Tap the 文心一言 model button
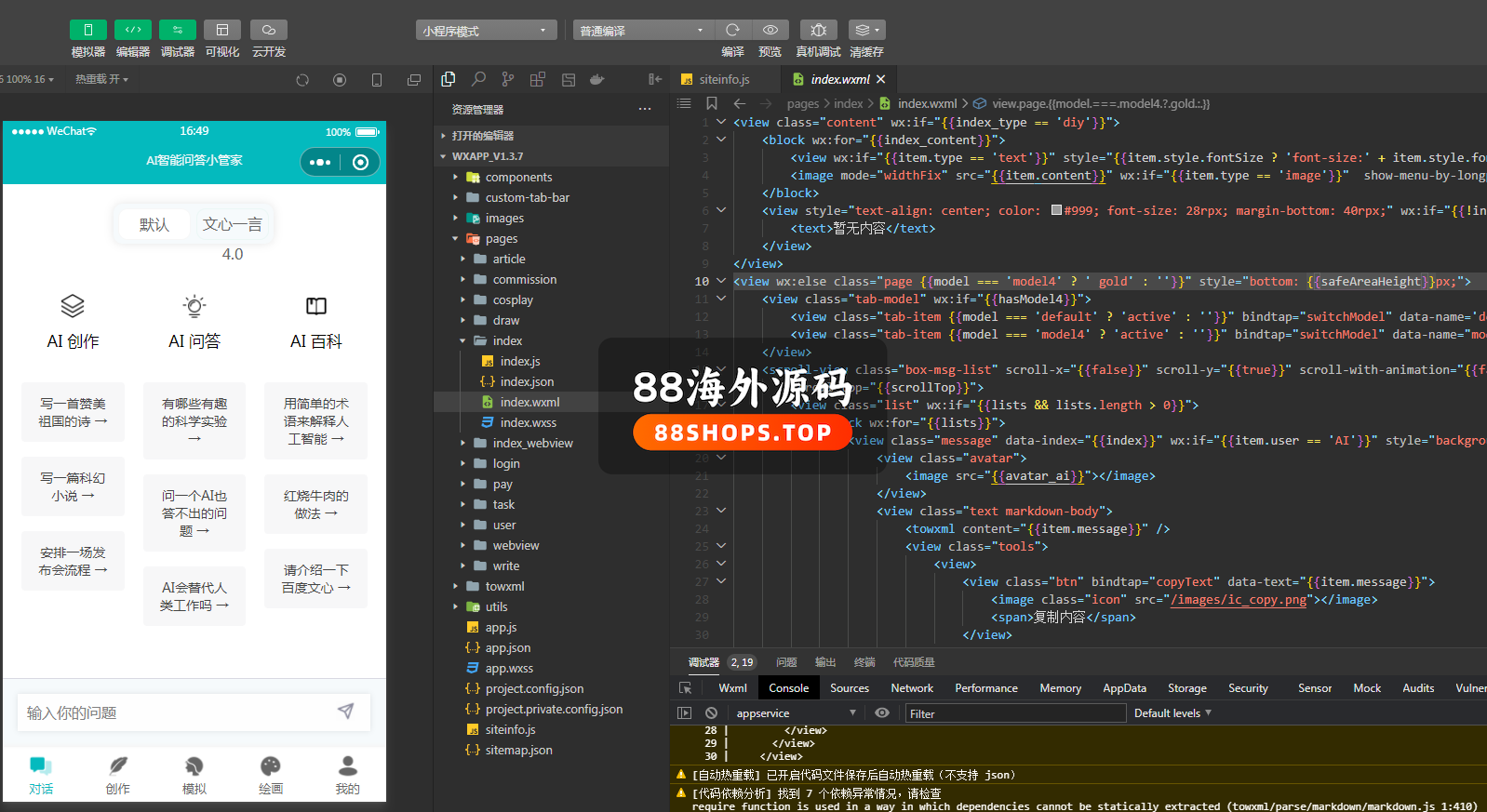 pyautogui.click(x=232, y=224)
